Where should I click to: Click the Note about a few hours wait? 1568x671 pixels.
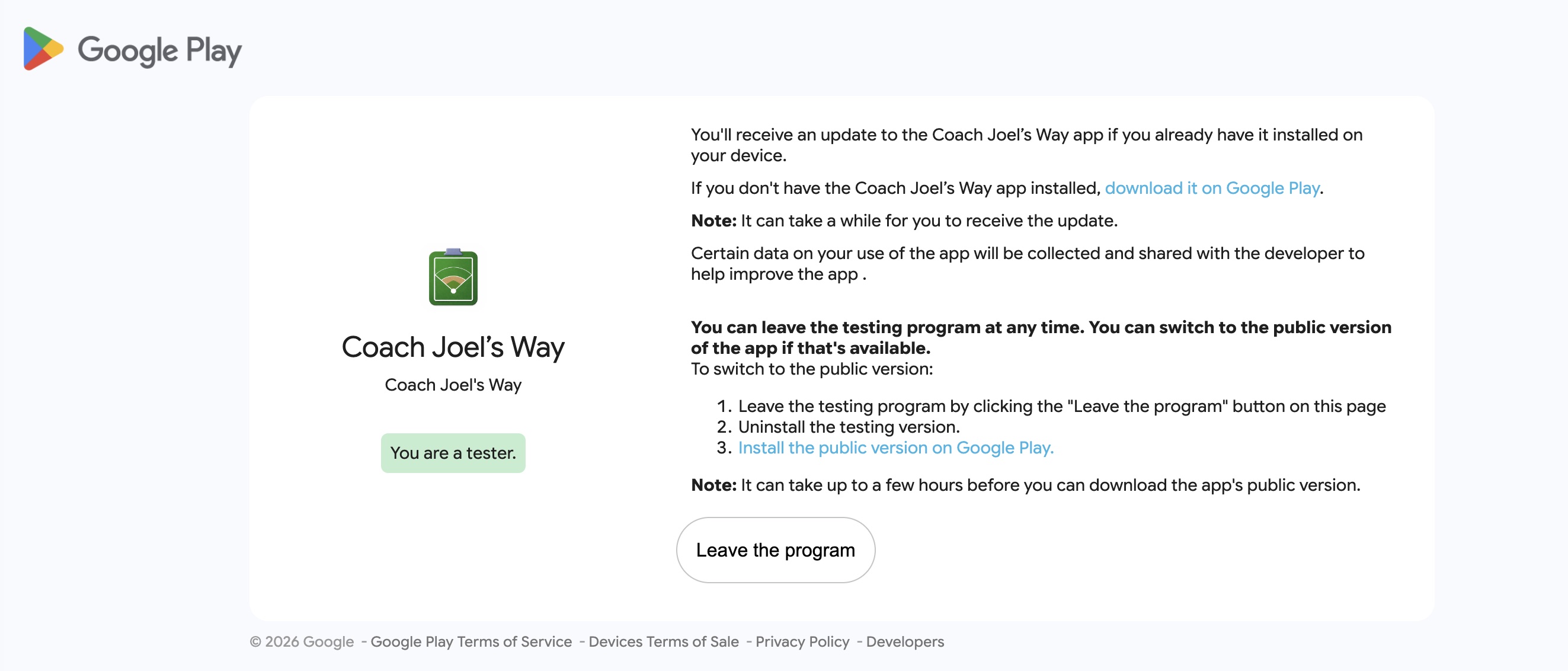pyautogui.click(x=1025, y=485)
